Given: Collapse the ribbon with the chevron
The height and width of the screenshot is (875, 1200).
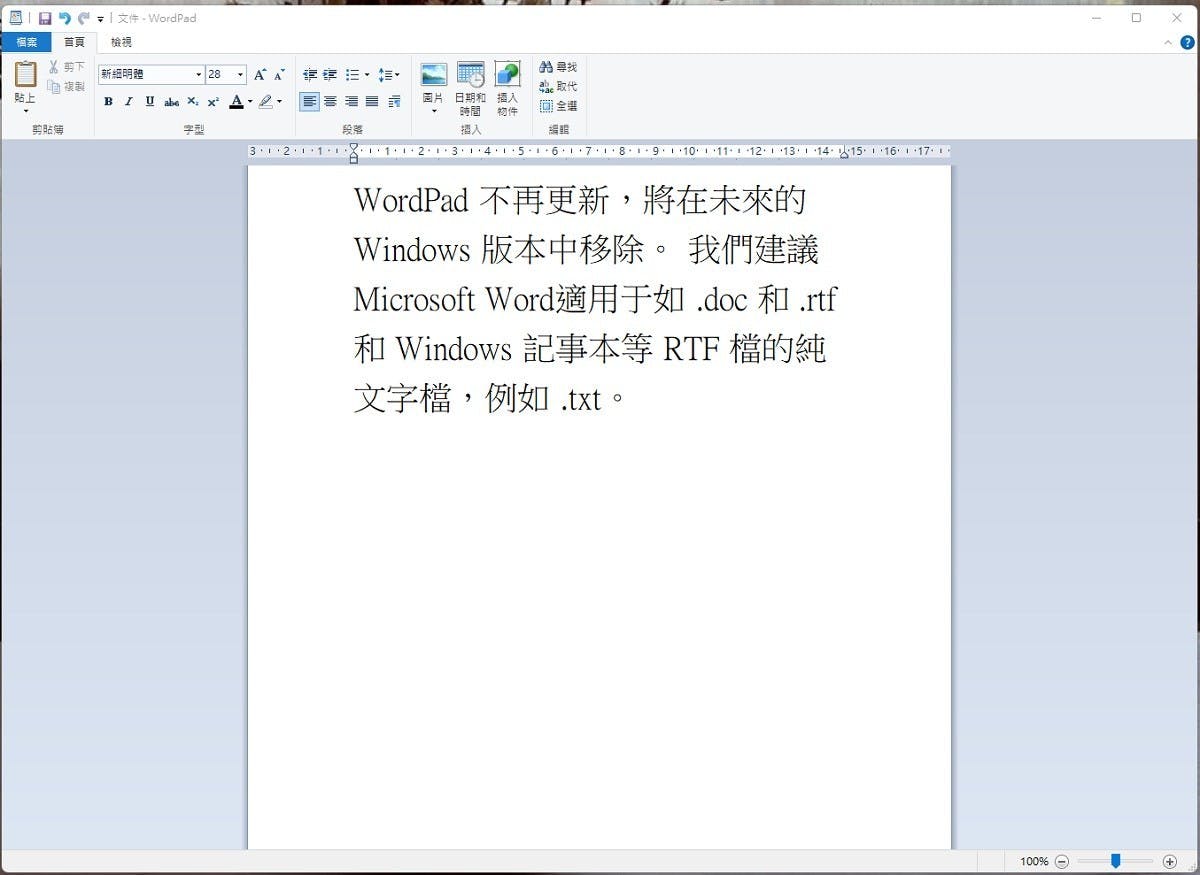Looking at the screenshot, I should pos(1169,43).
